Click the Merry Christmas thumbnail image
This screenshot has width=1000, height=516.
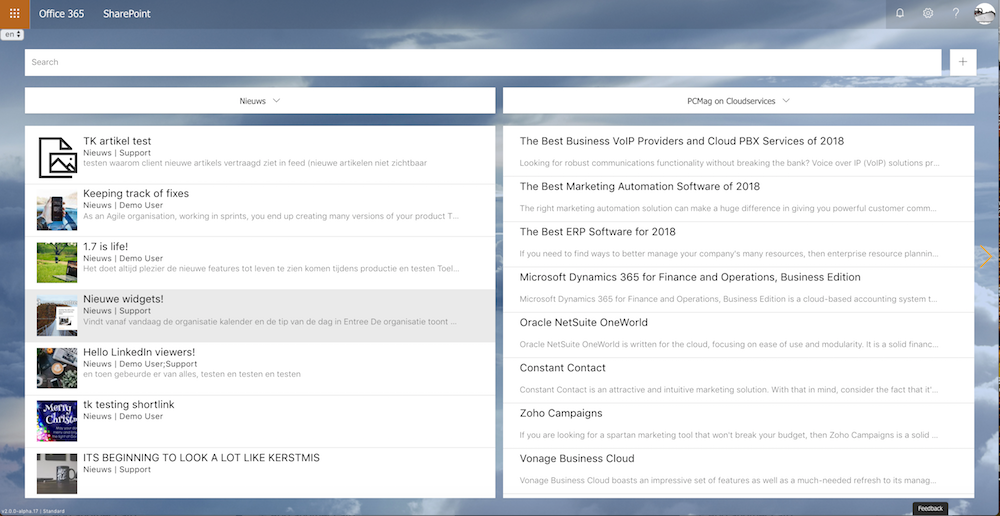[57, 421]
